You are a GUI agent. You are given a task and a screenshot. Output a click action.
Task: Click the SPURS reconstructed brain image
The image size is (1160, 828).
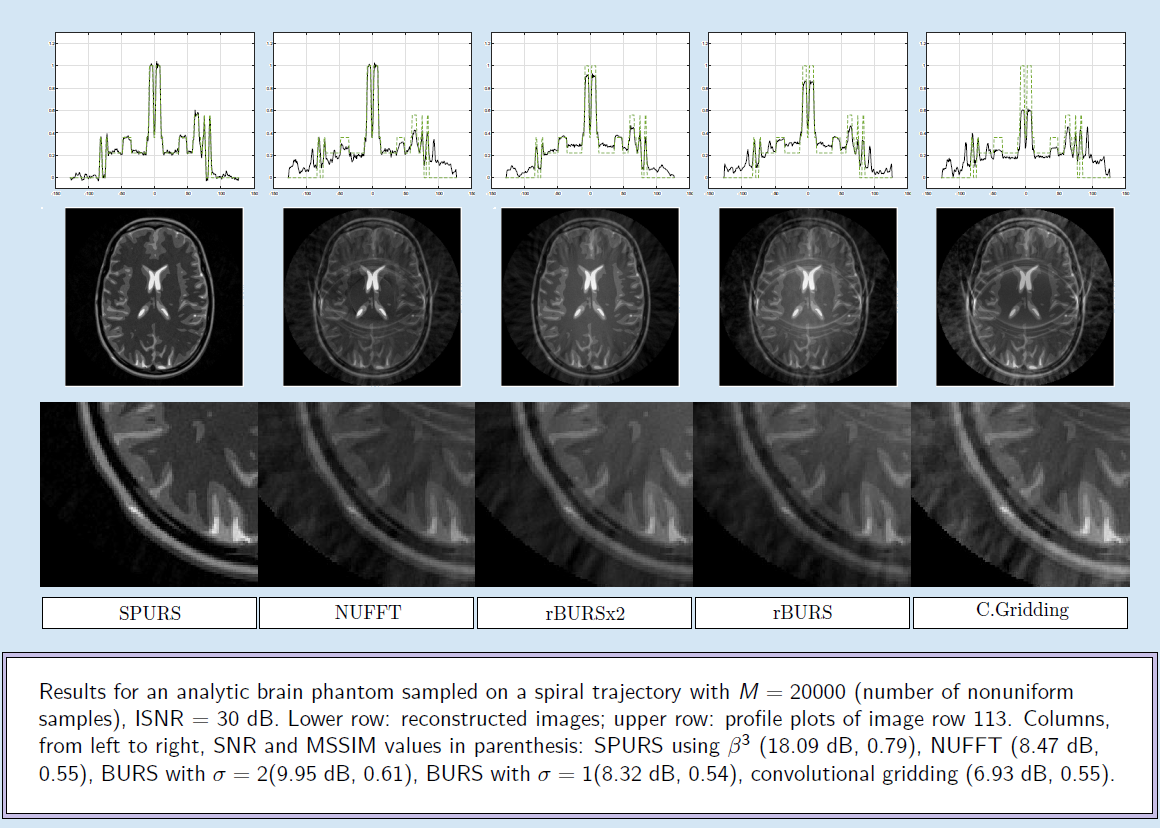154,297
